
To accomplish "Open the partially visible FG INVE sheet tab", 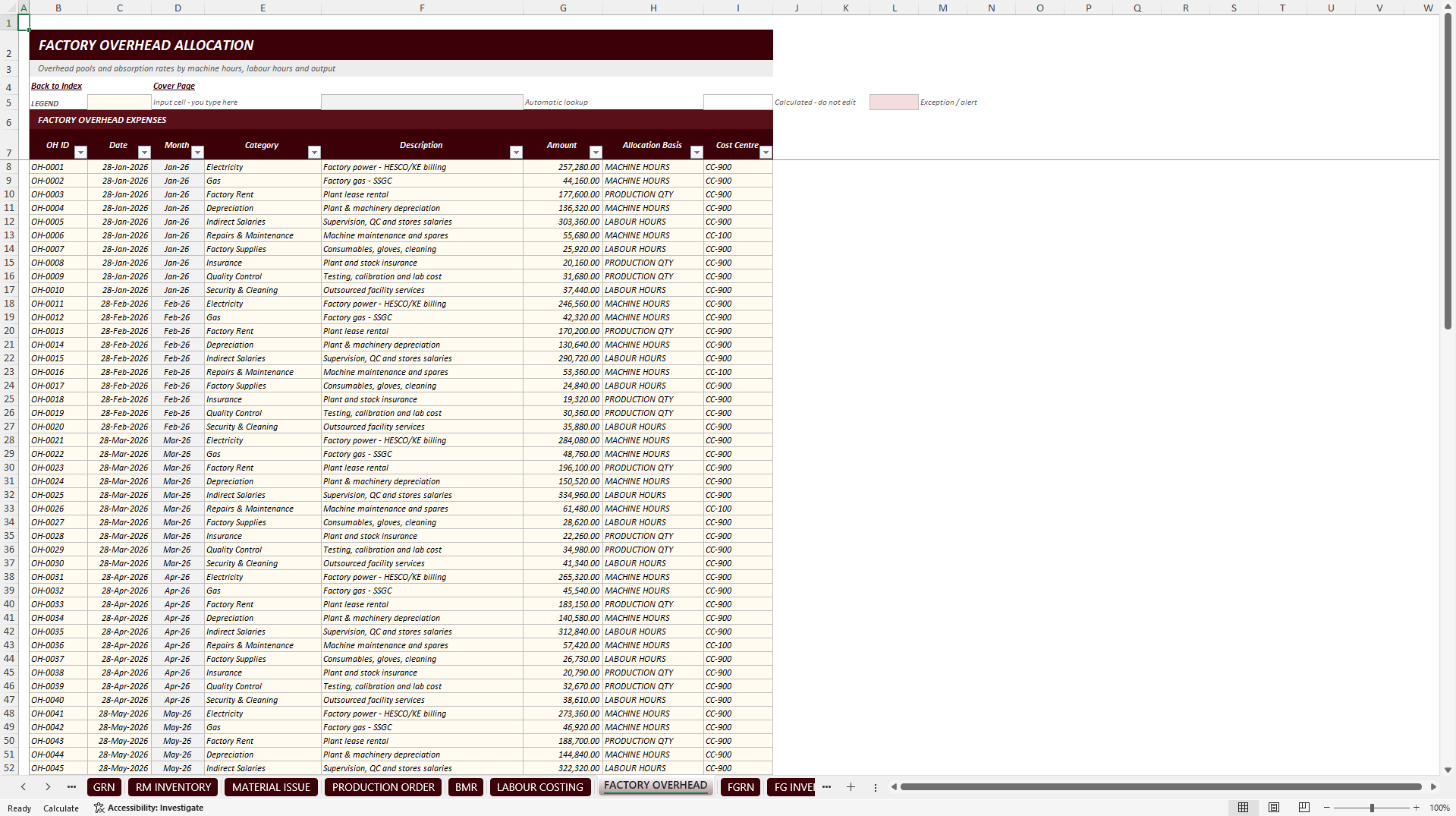I will (x=791, y=787).
